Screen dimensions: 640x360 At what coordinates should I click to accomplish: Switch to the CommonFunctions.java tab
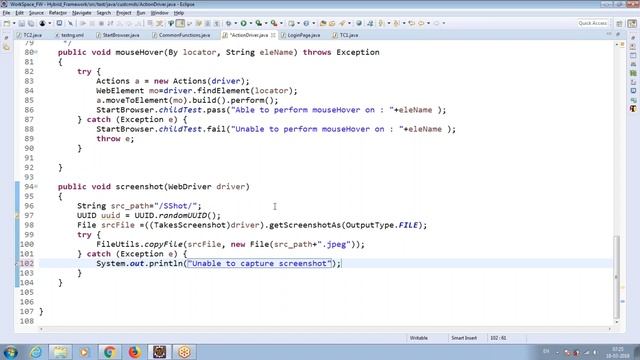pyautogui.click(x=181, y=35)
